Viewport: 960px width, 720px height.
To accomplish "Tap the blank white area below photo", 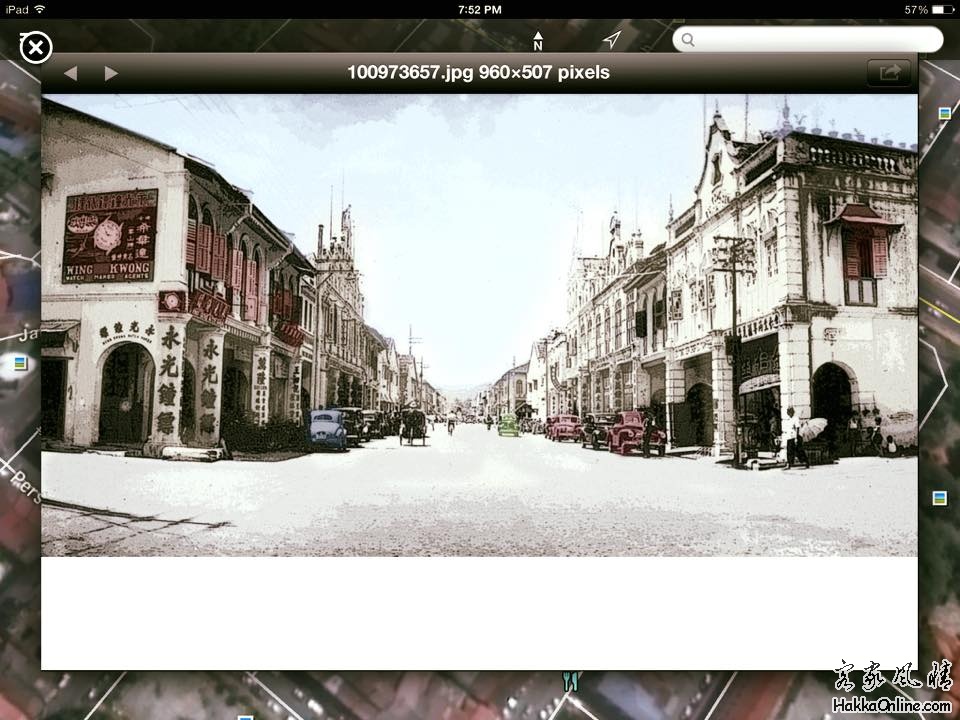I will pyautogui.click(x=479, y=612).
